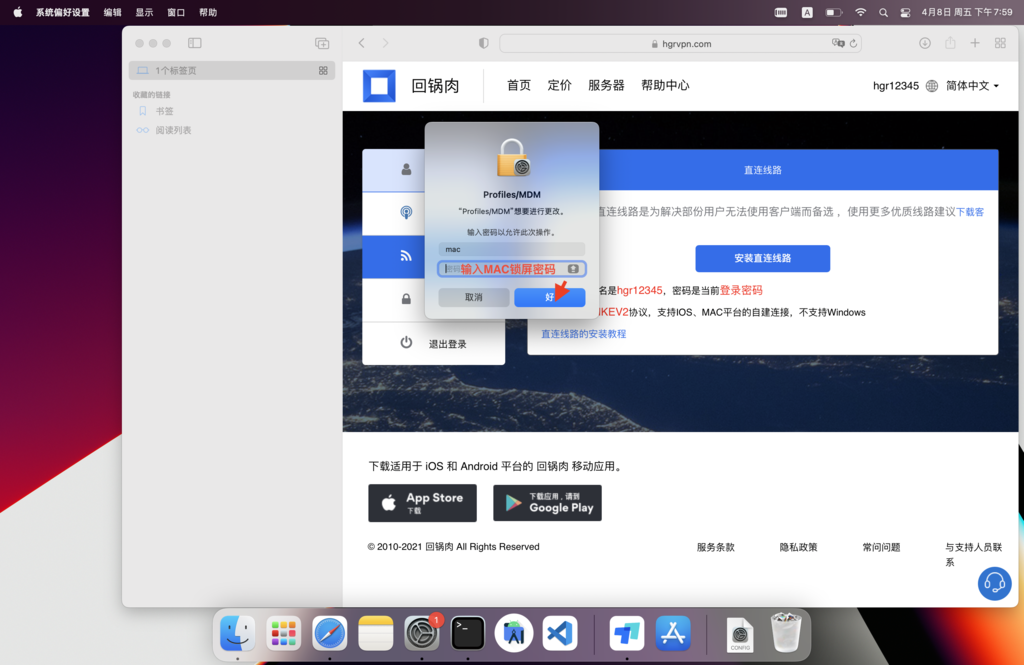Open Terminal from the Dock
Image resolution: width=1024 pixels, height=665 pixels.
pyautogui.click(x=468, y=633)
